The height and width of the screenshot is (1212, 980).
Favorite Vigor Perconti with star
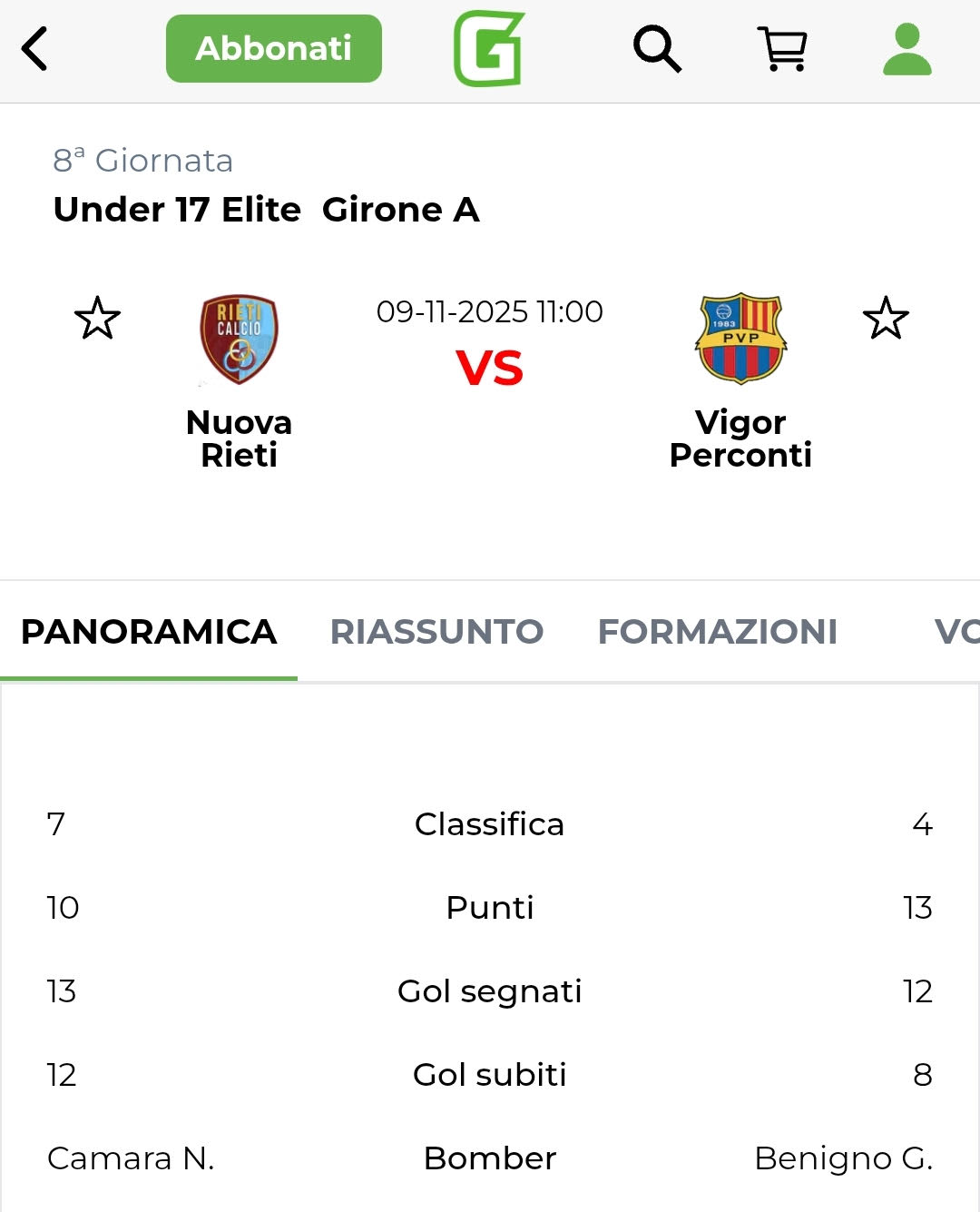tap(886, 319)
